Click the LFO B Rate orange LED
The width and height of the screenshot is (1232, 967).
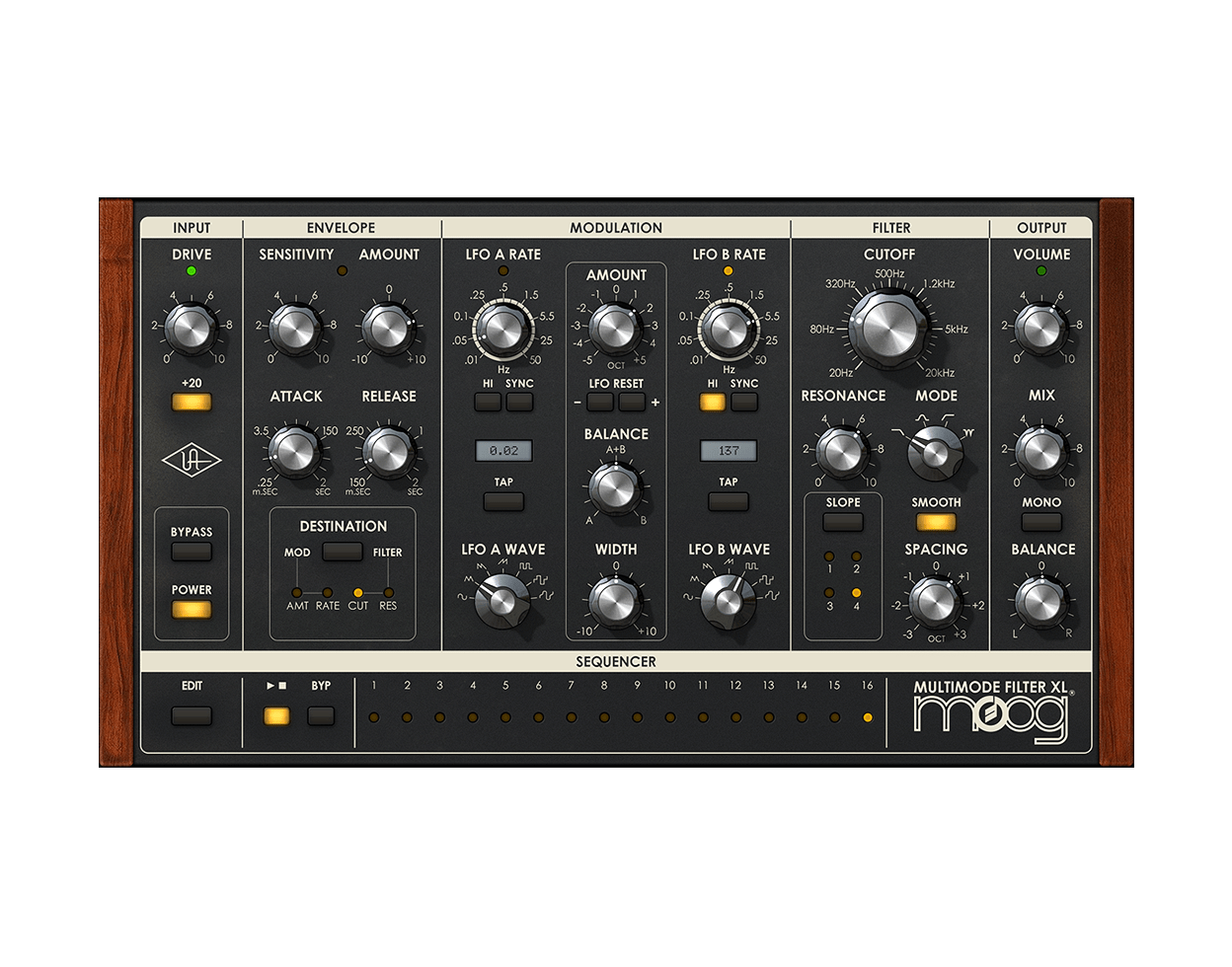729,270
